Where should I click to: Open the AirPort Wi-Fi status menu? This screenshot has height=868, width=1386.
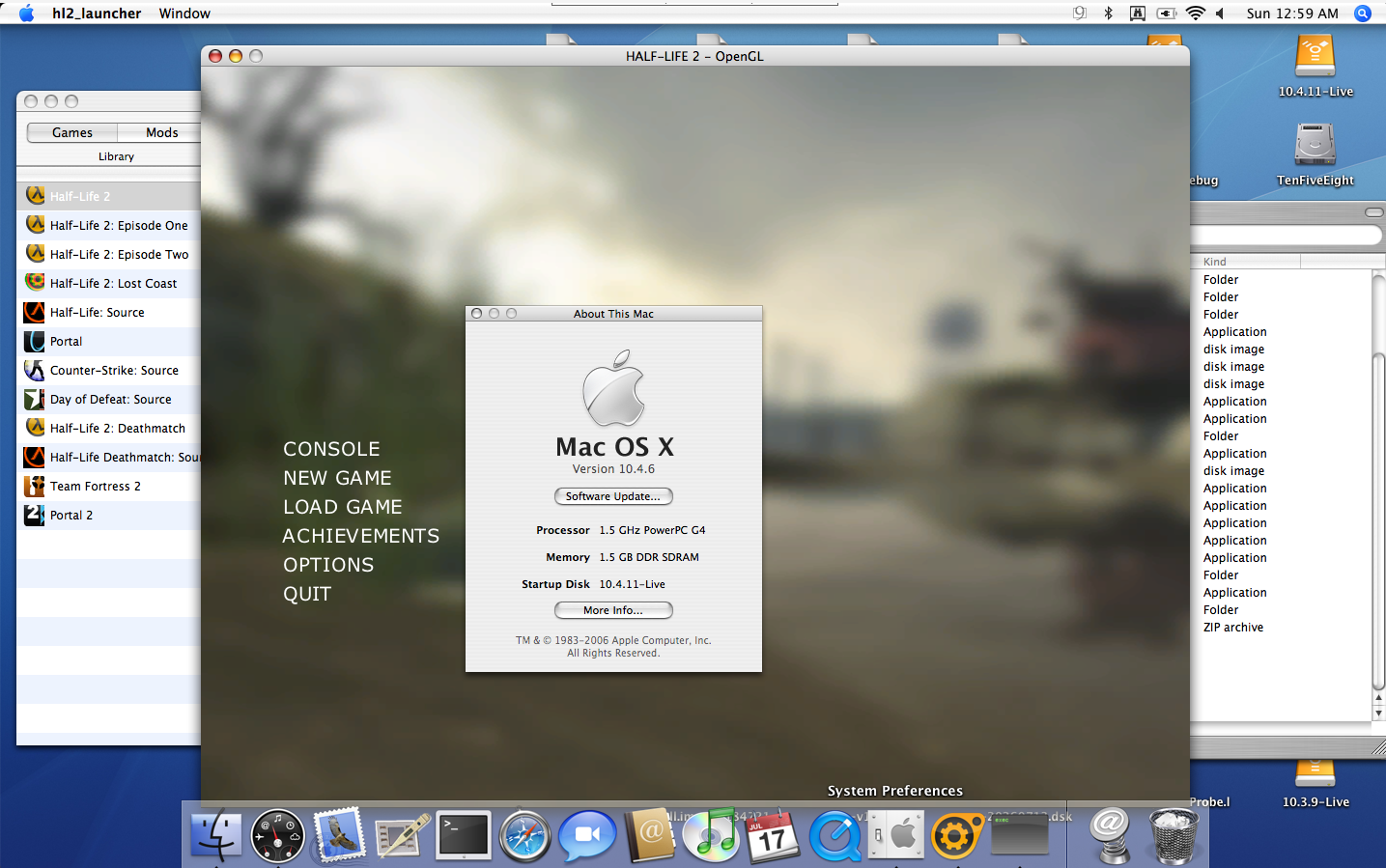[x=1196, y=14]
